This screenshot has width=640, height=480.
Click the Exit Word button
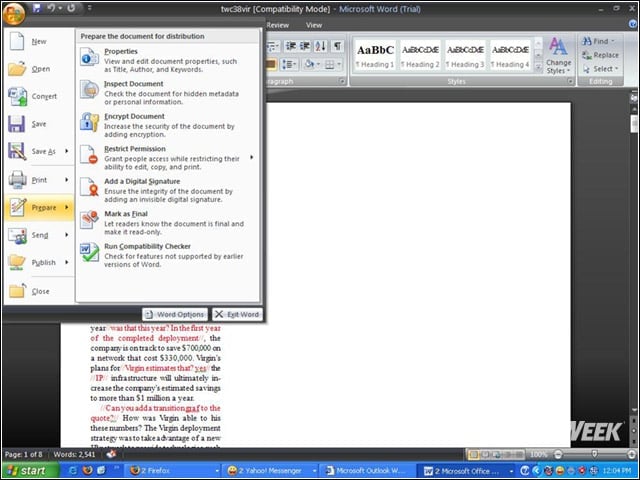tap(237, 314)
